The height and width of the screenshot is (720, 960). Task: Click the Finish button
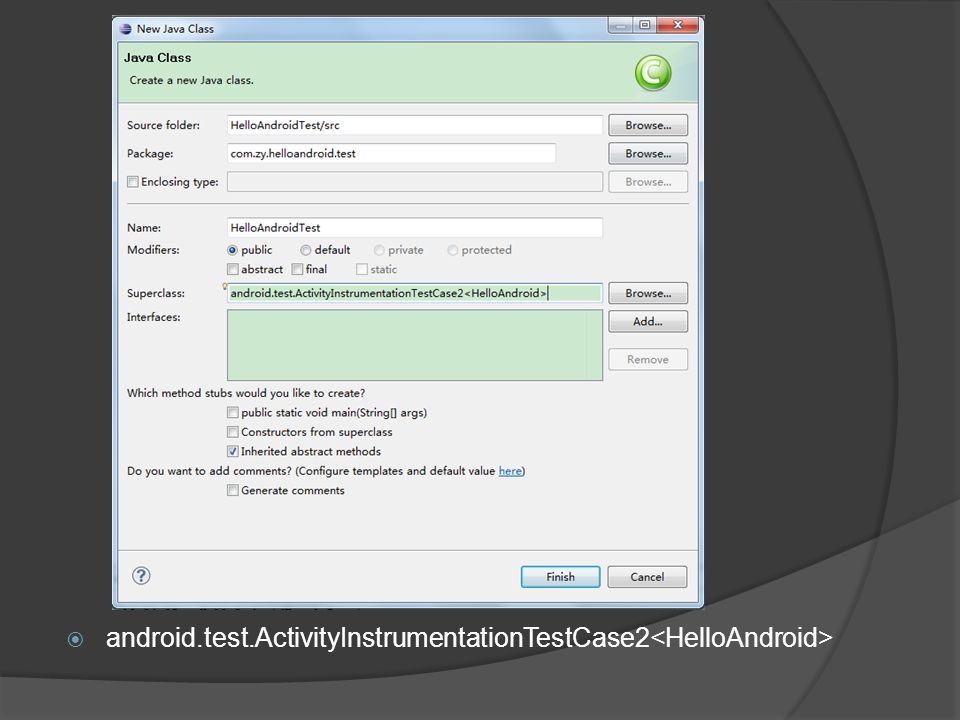[x=560, y=577]
